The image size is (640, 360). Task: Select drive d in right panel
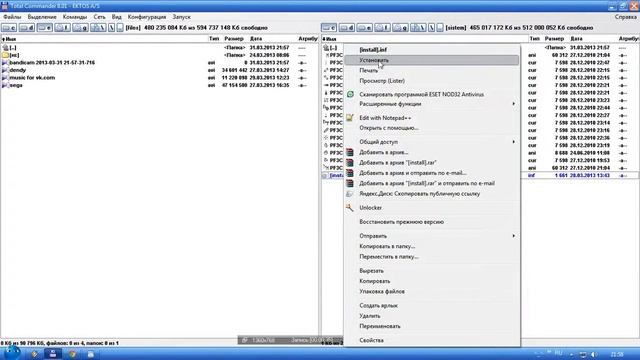point(347,28)
